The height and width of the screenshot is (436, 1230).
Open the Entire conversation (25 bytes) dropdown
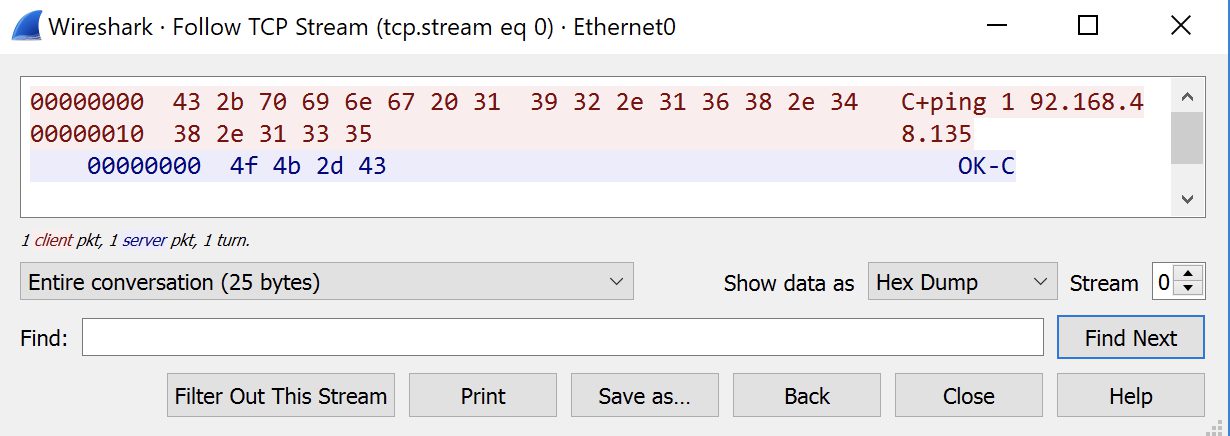point(327,282)
